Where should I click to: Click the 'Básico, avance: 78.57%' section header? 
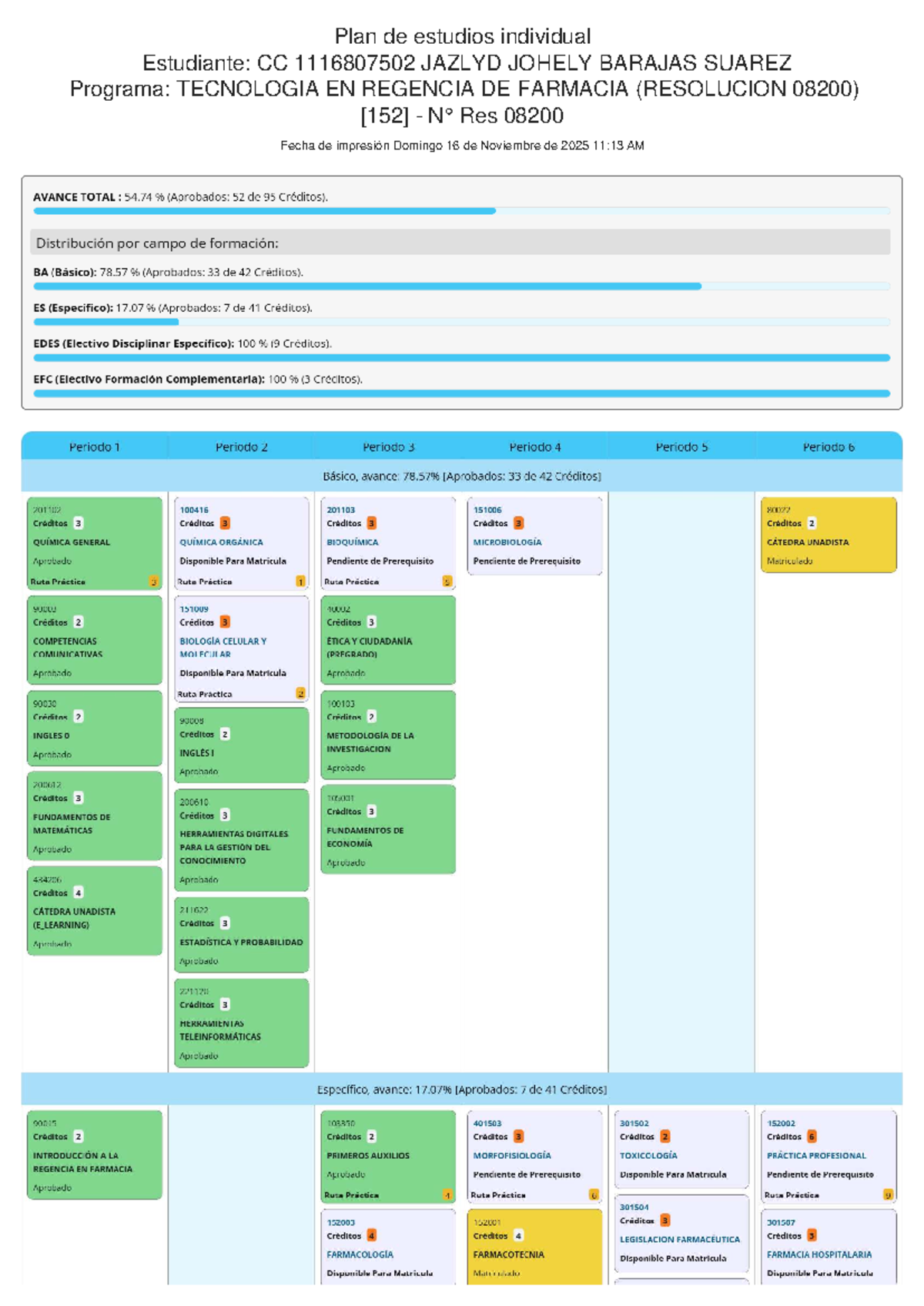click(x=462, y=476)
